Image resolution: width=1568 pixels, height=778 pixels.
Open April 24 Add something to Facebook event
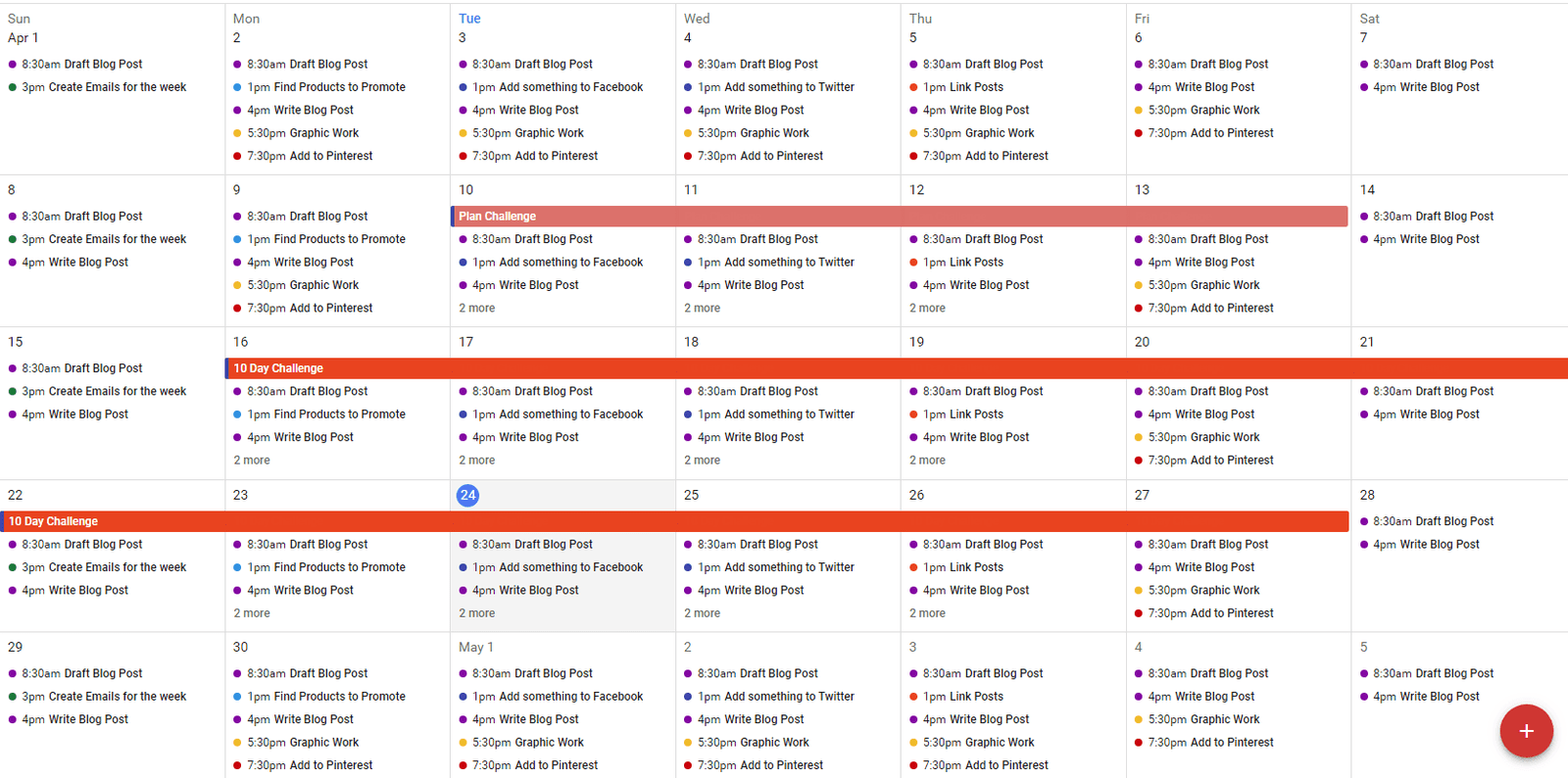(551, 567)
